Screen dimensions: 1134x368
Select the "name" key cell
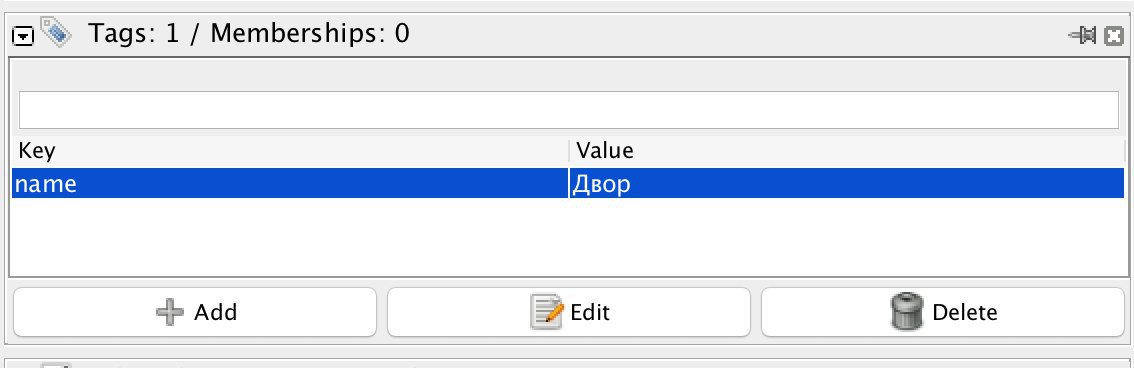coord(290,184)
